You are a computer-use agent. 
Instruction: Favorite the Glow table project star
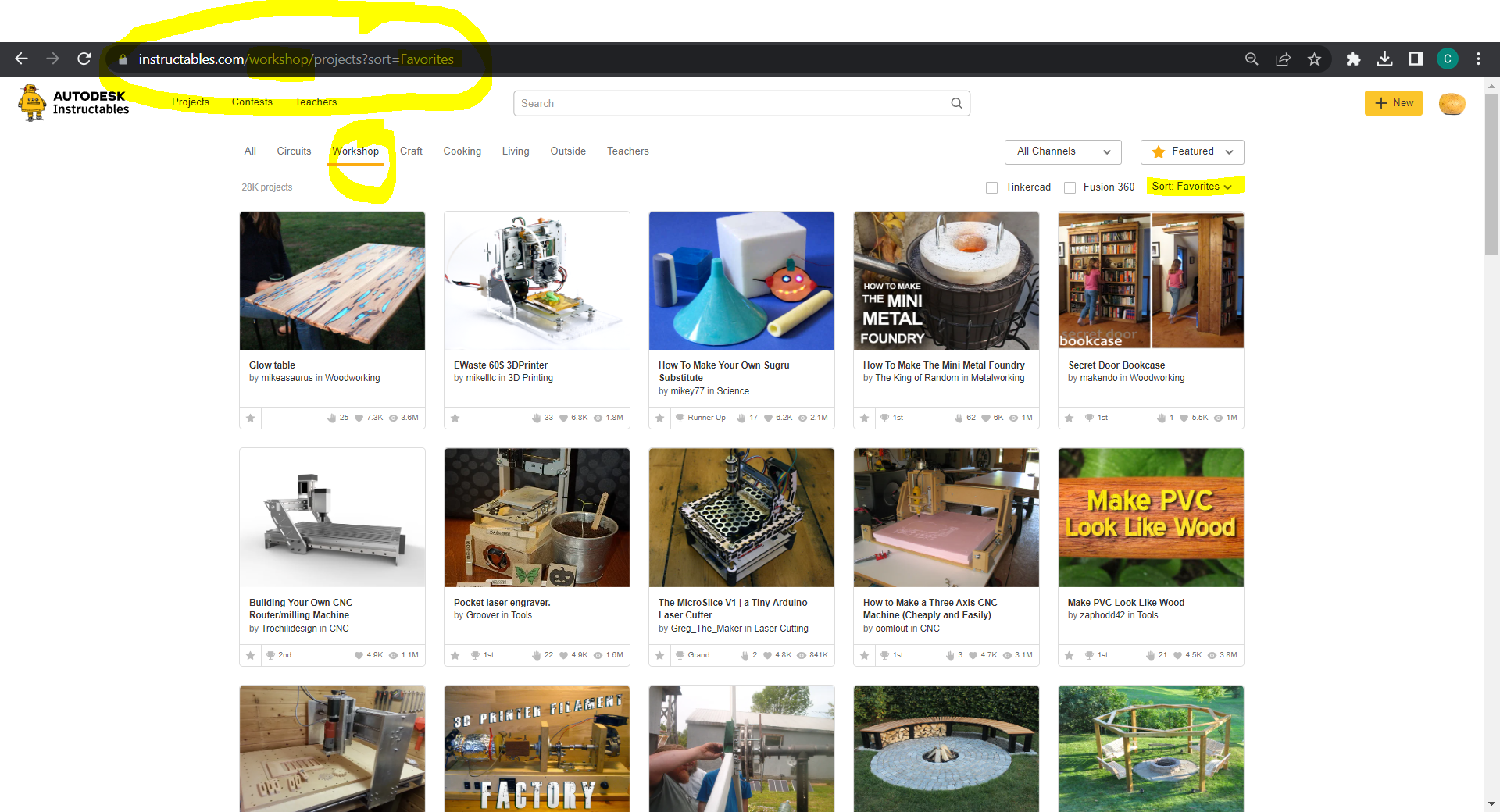point(250,418)
